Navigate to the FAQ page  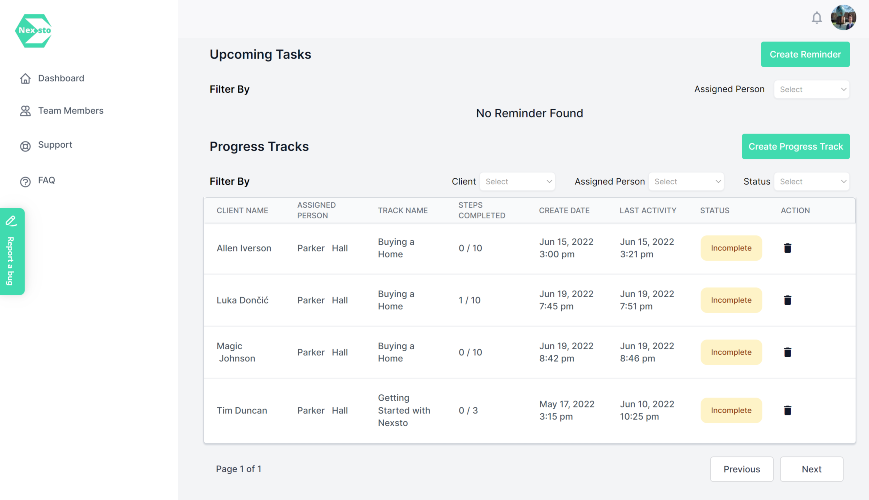(x=46, y=181)
